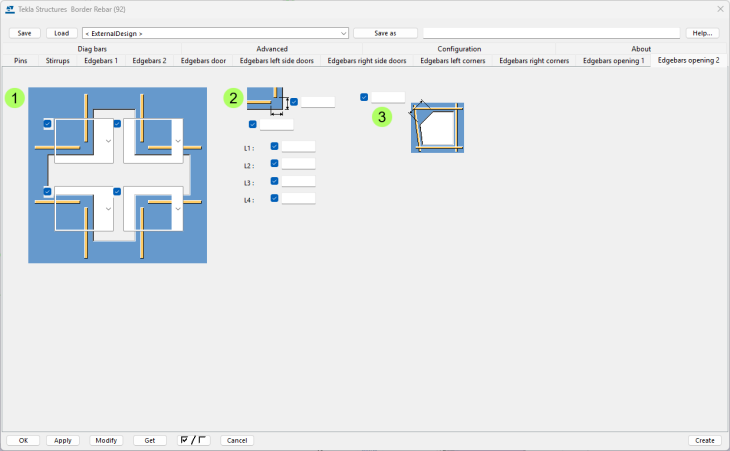
Task: Toggle all checkboxes on/off button
Action: (x=194, y=440)
